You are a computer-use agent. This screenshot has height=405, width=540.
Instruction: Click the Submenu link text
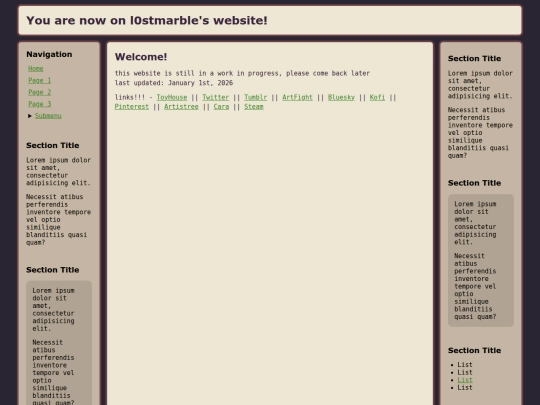coord(48,116)
